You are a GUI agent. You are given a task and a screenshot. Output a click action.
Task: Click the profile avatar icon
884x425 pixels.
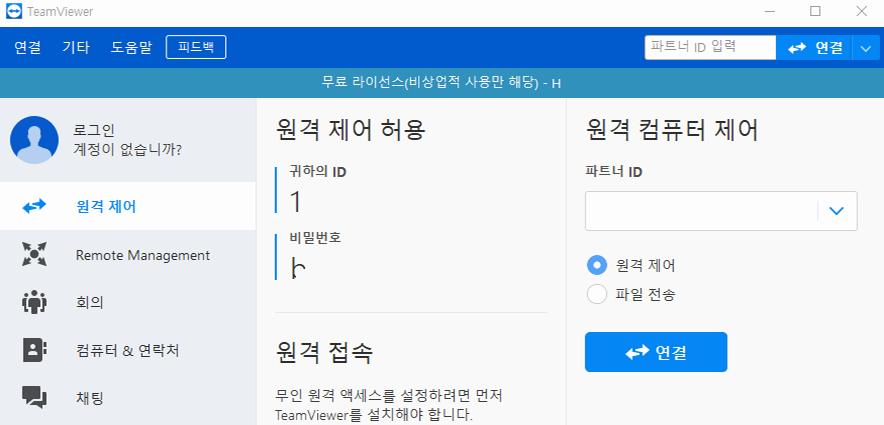coord(34,140)
